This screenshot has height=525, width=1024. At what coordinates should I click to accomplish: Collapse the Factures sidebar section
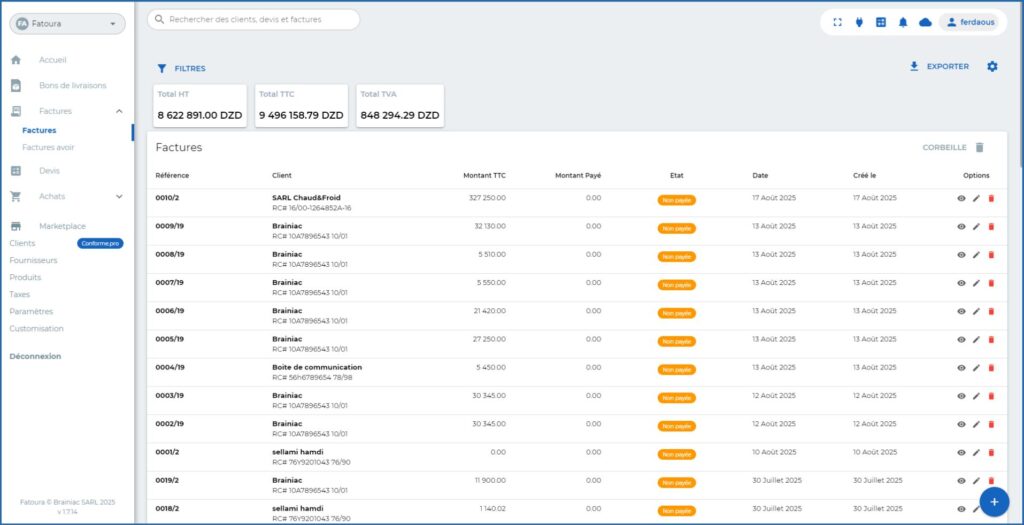pos(119,111)
